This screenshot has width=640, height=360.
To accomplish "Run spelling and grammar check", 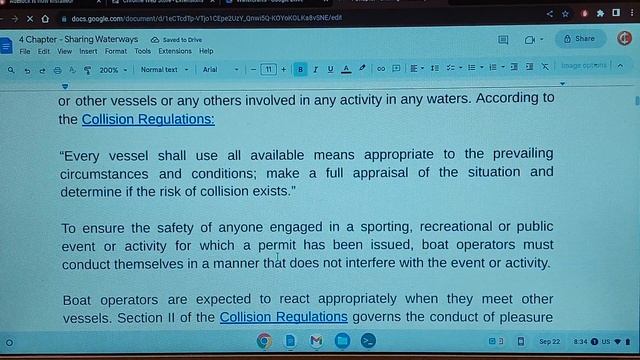I will point(73,70).
